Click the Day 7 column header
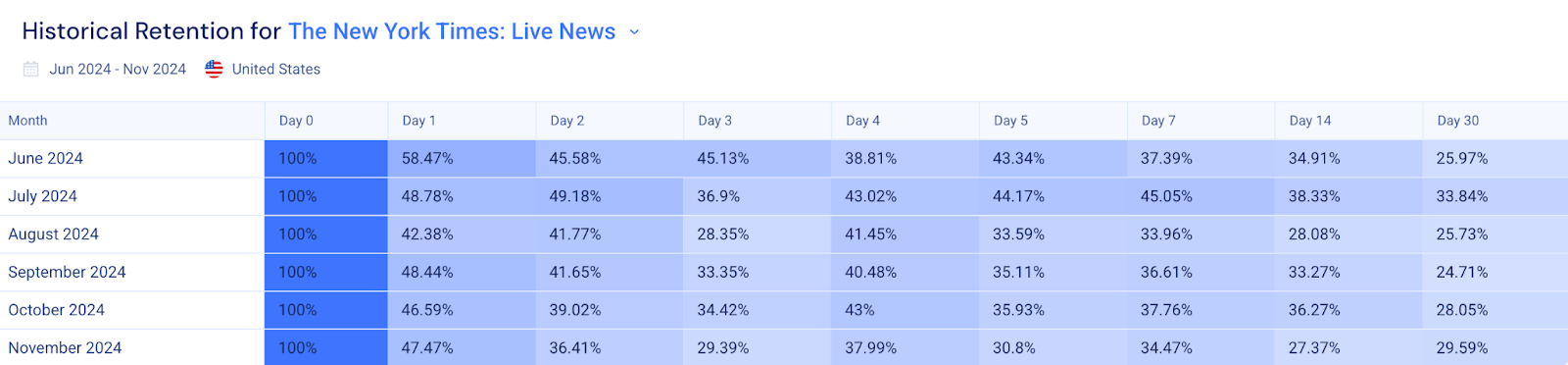 (x=1158, y=121)
